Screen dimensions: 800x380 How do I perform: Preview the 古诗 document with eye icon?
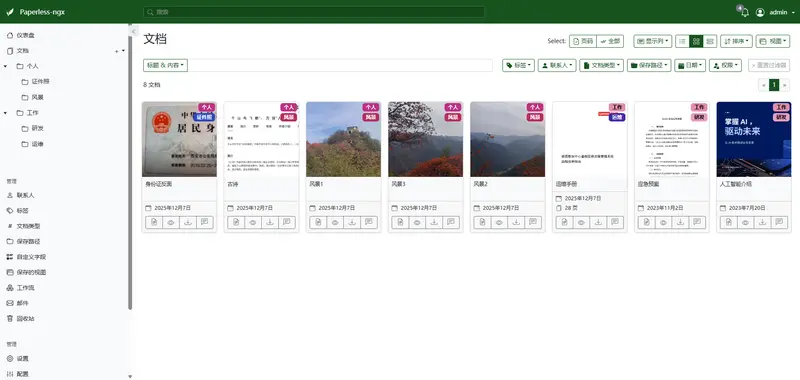point(253,222)
